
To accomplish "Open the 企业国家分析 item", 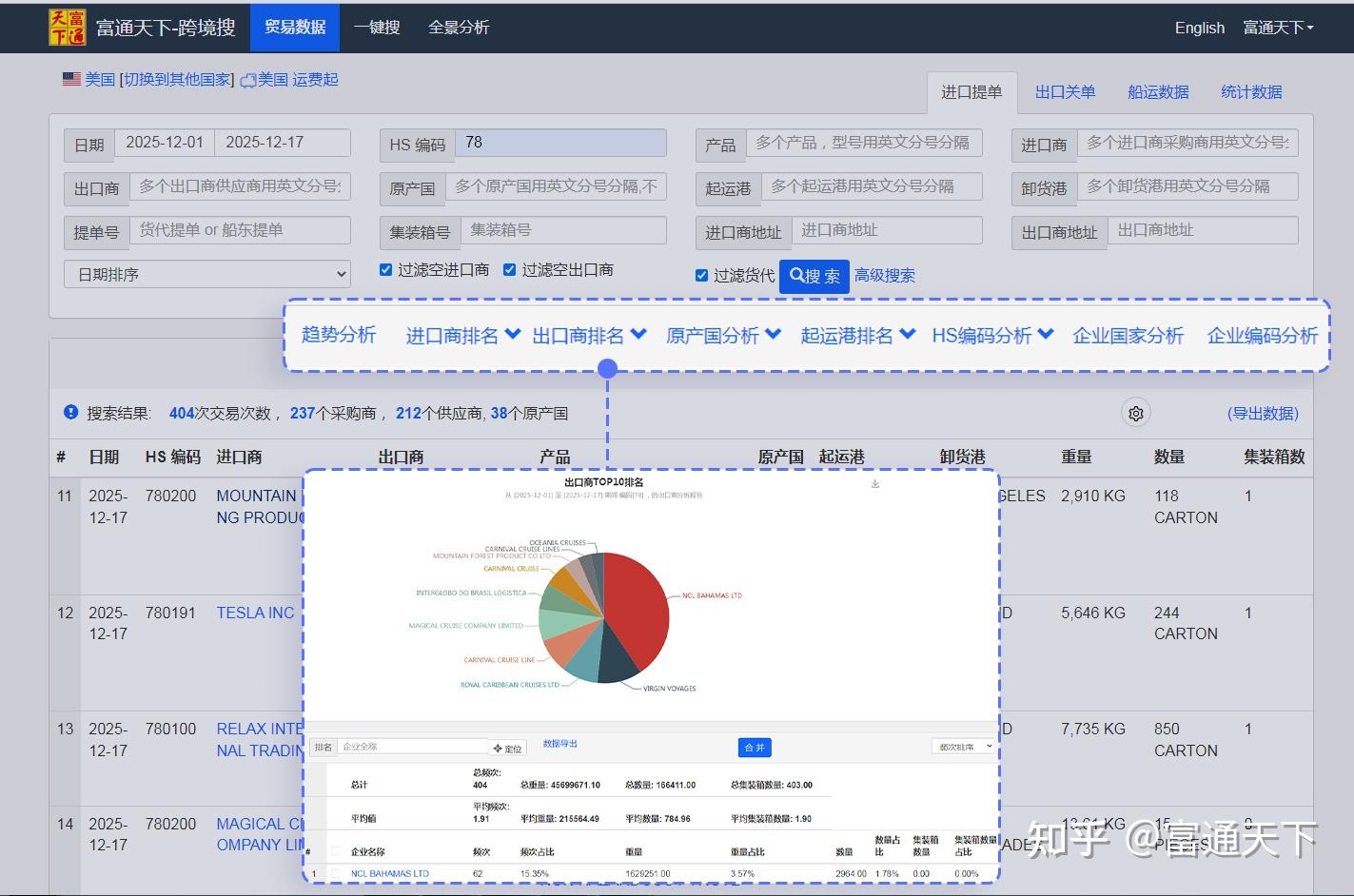I will pos(1128,336).
